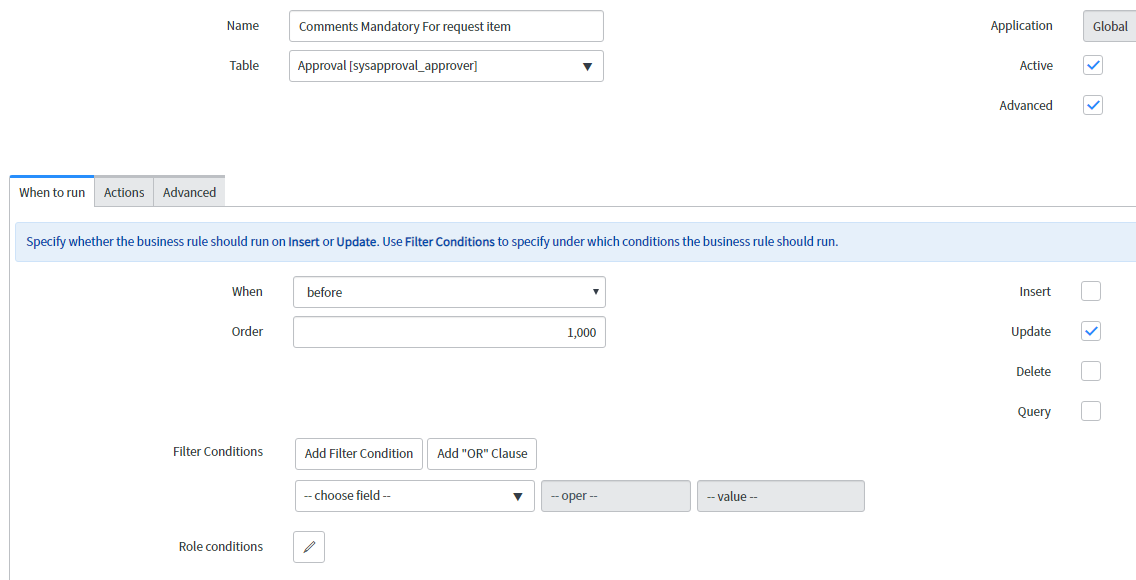Open the When dropdown set to before
The height and width of the screenshot is (580, 1136).
pos(449,292)
